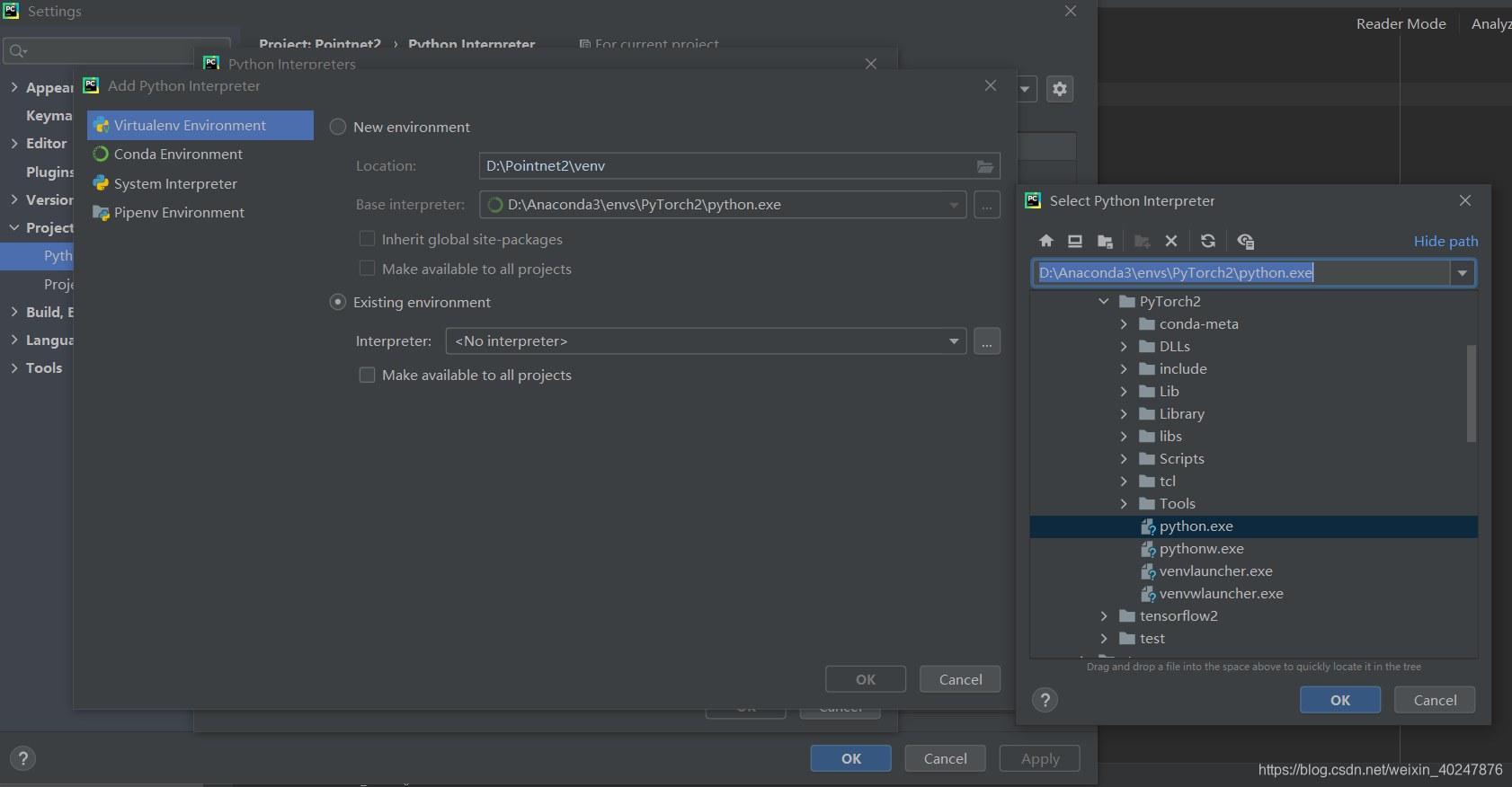Click the Conda Environment circle icon
This screenshot has width=1512, height=787.
pos(101,155)
